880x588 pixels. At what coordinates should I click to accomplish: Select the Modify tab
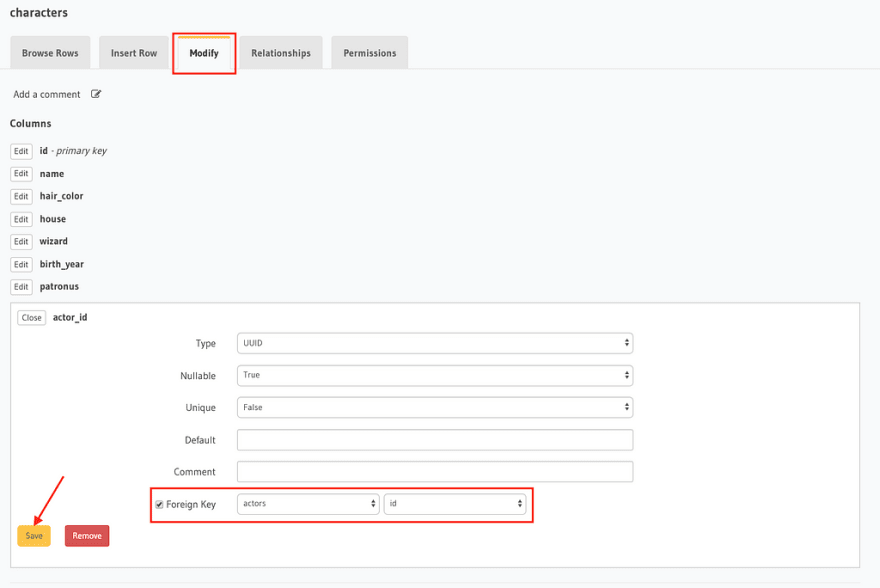204,53
